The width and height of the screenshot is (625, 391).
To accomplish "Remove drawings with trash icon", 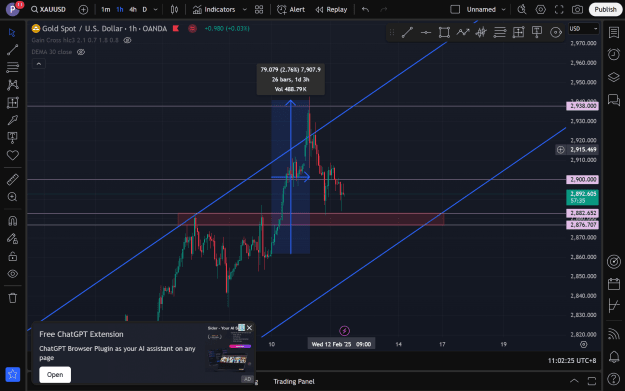I will point(12,298).
